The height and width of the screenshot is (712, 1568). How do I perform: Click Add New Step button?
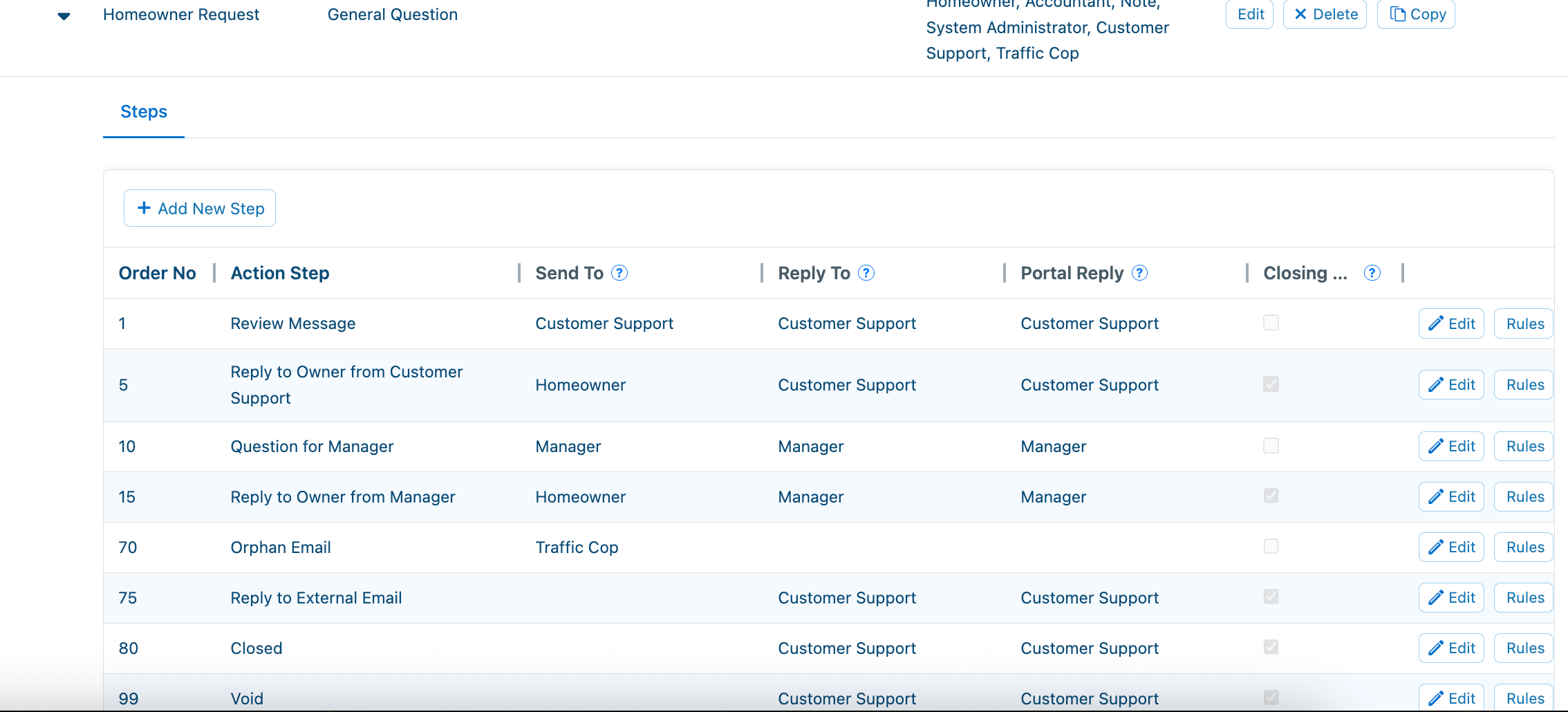pos(200,208)
